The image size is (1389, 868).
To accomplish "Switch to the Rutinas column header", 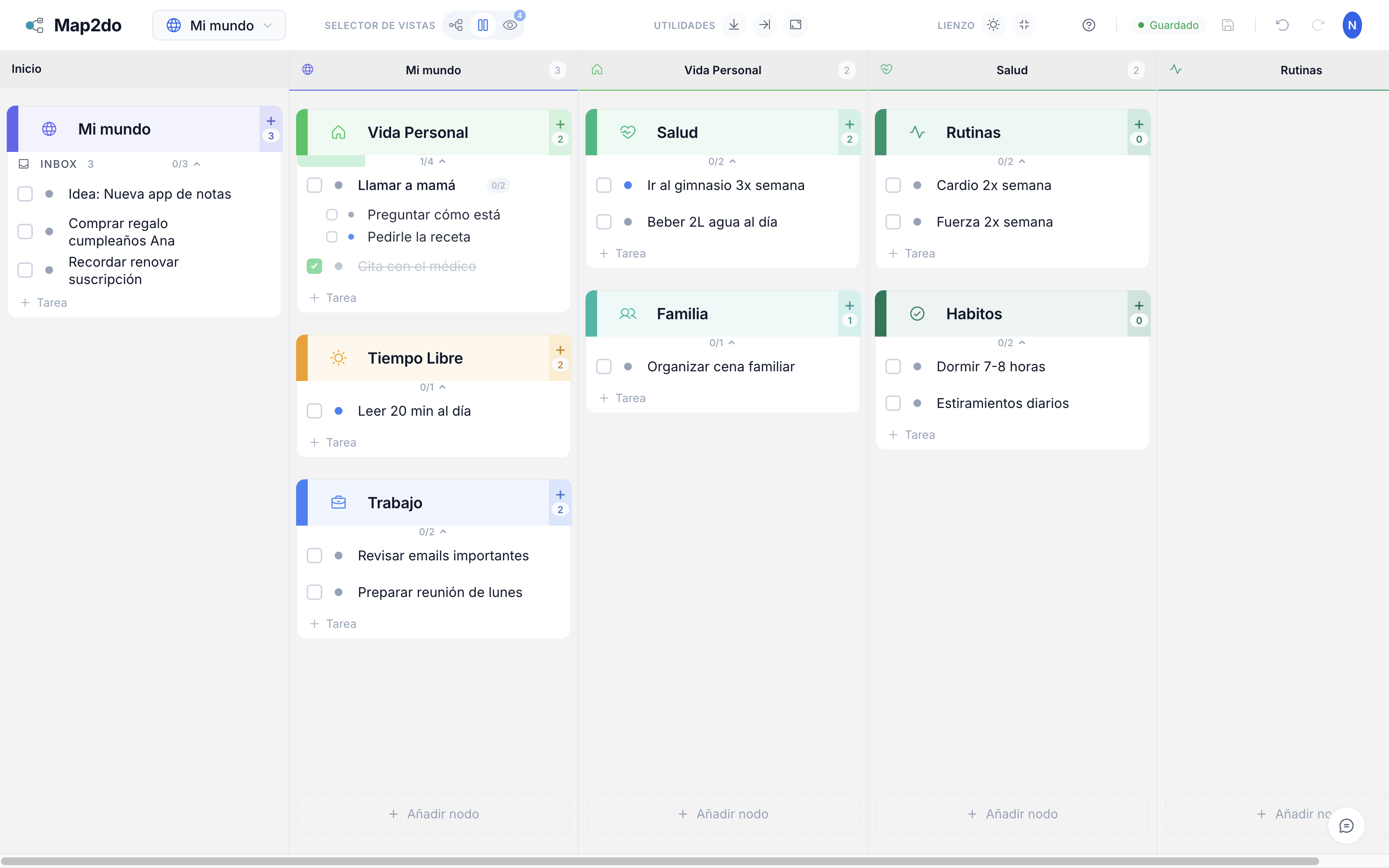I will pyautogui.click(x=1301, y=69).
